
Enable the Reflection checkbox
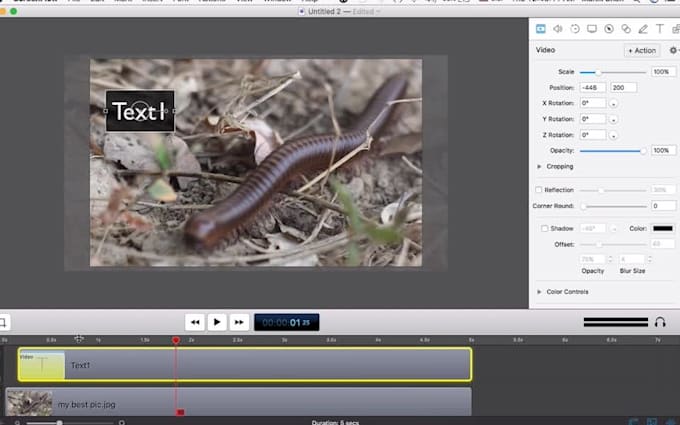pyautogui.click(x=539, y=190)
